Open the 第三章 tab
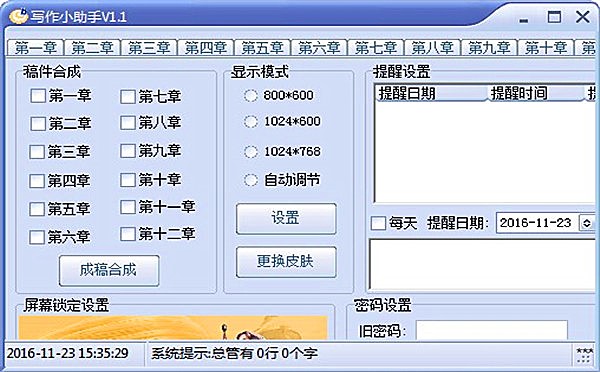 click(149, 48)
